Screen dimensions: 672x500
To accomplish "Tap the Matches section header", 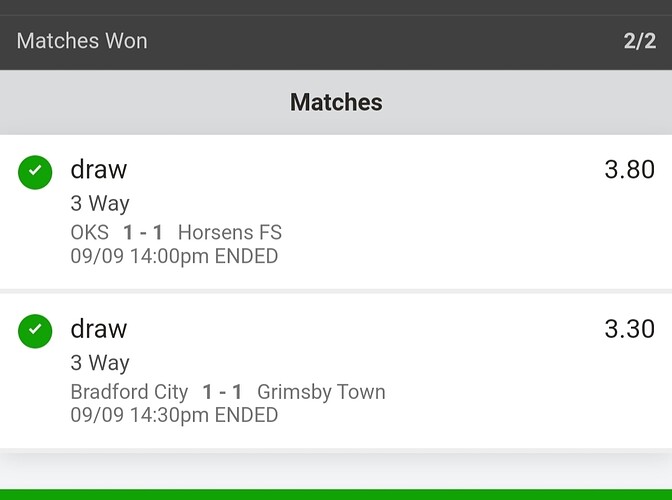I will click(336, 102).
